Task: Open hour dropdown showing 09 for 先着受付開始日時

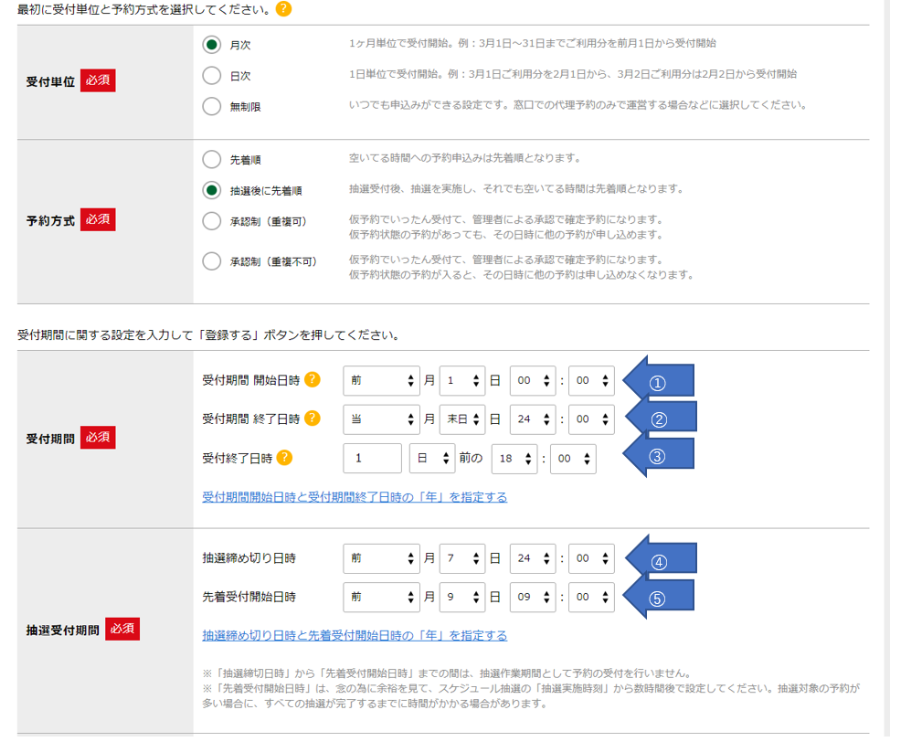Action: 534,598
